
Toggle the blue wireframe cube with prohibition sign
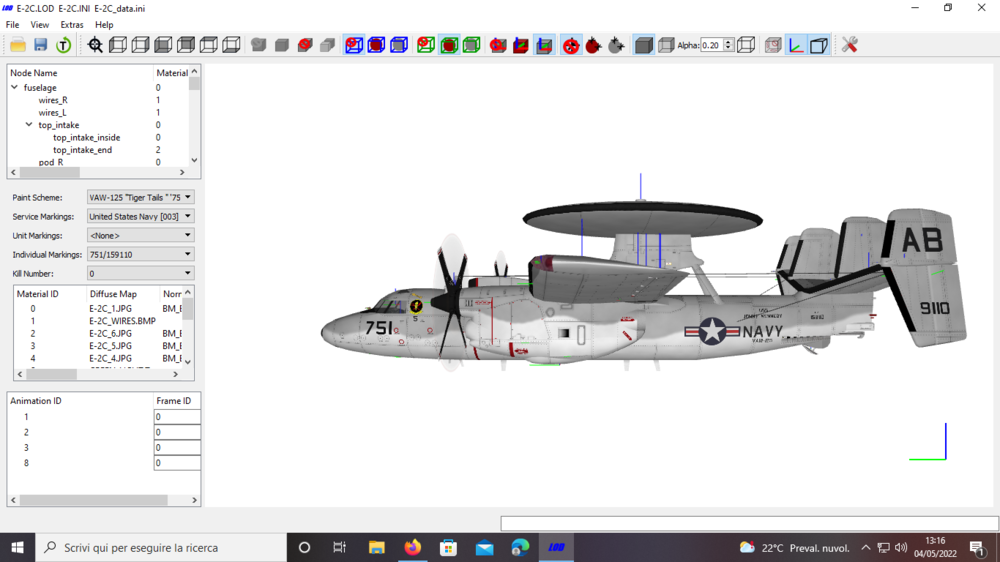coord(354,45)
